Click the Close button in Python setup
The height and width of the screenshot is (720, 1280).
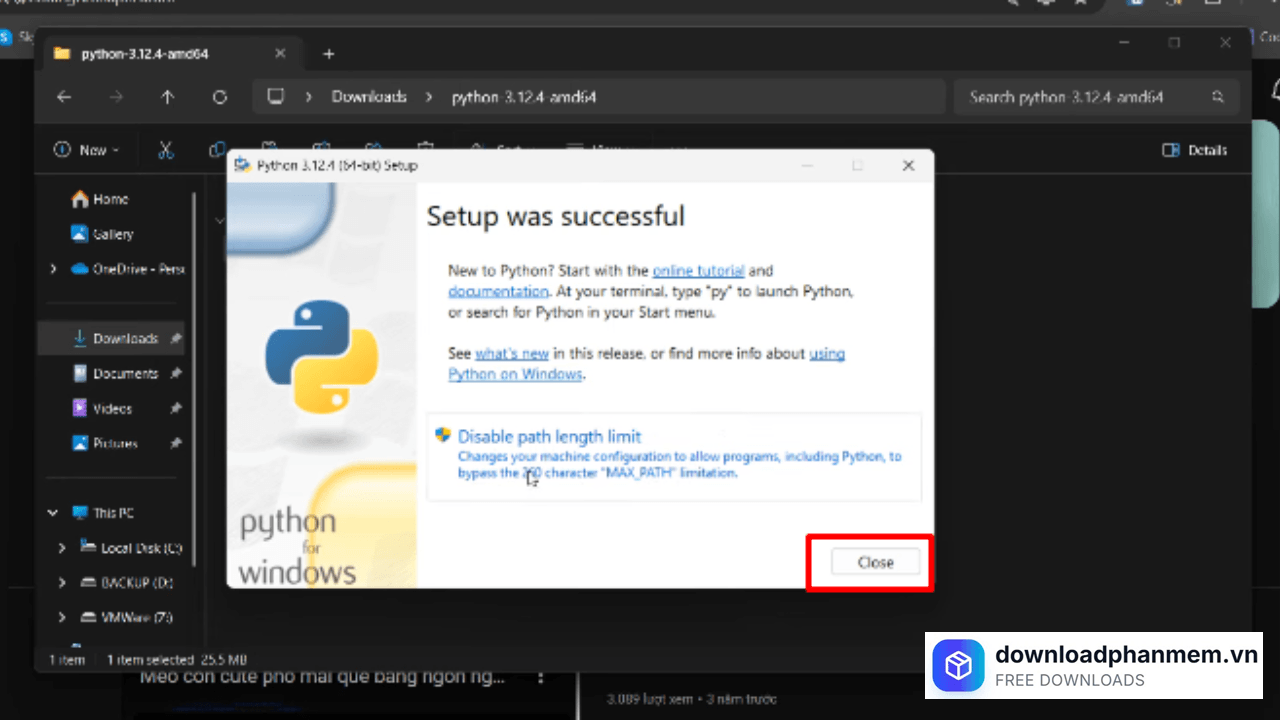tap(875, 562)
